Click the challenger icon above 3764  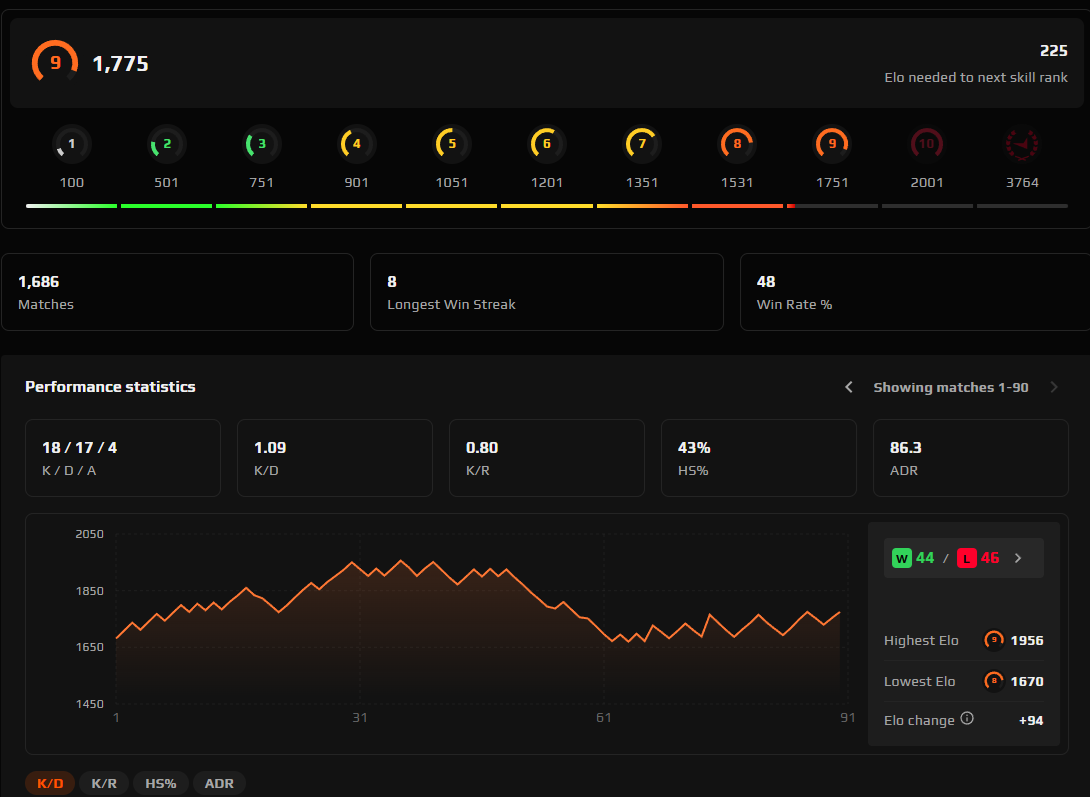tap(1022, 145)
